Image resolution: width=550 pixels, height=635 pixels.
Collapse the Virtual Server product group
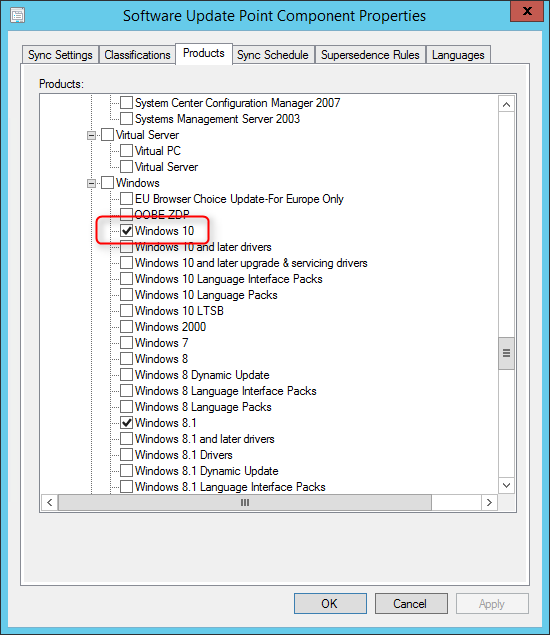[x=92, y=135]
